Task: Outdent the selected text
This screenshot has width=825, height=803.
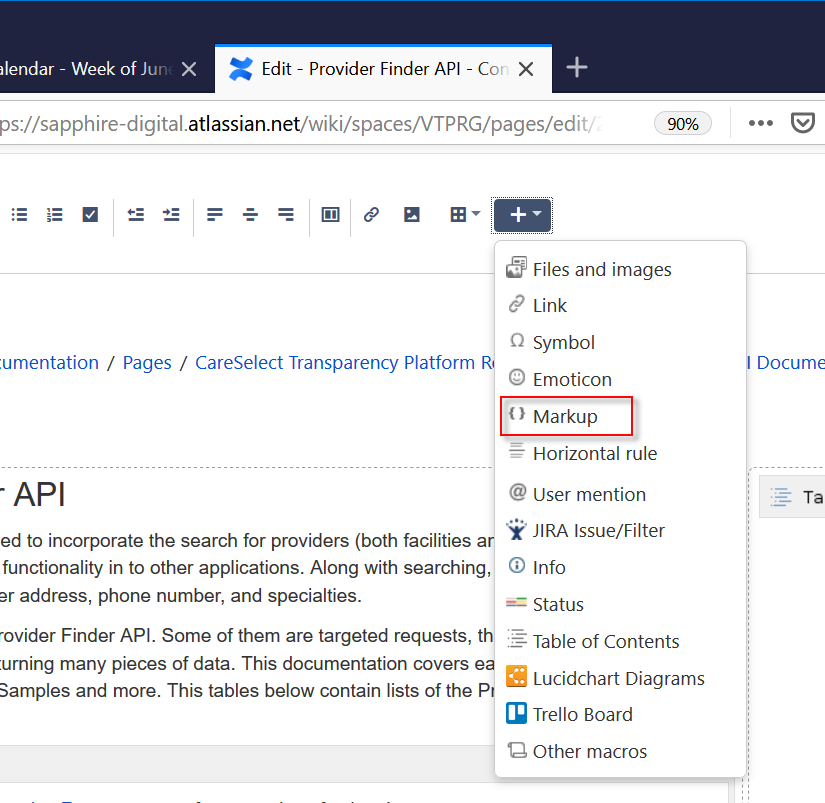Action: click(136, 215)
